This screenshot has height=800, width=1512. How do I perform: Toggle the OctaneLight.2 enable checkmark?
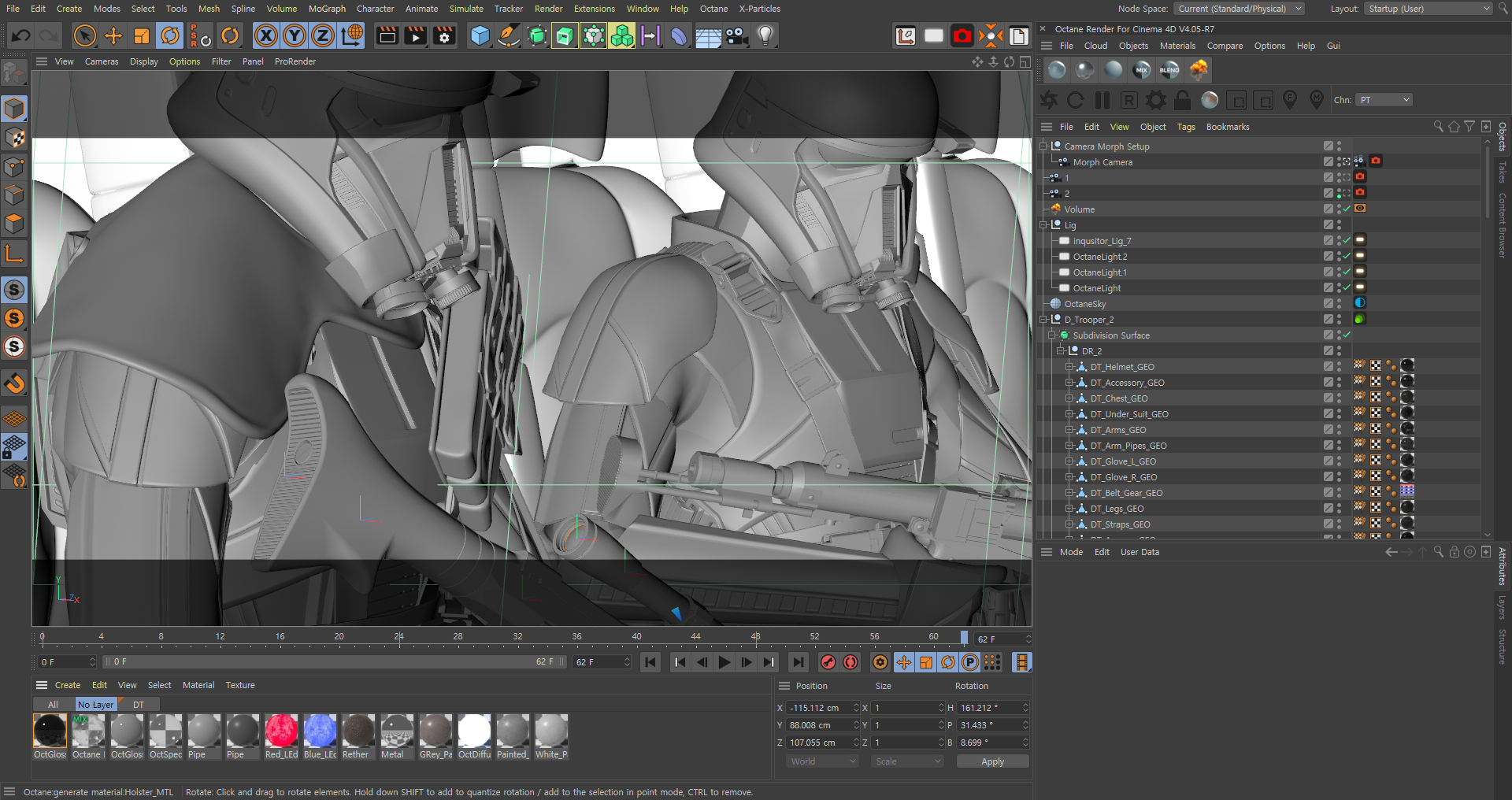[1347, 257]
